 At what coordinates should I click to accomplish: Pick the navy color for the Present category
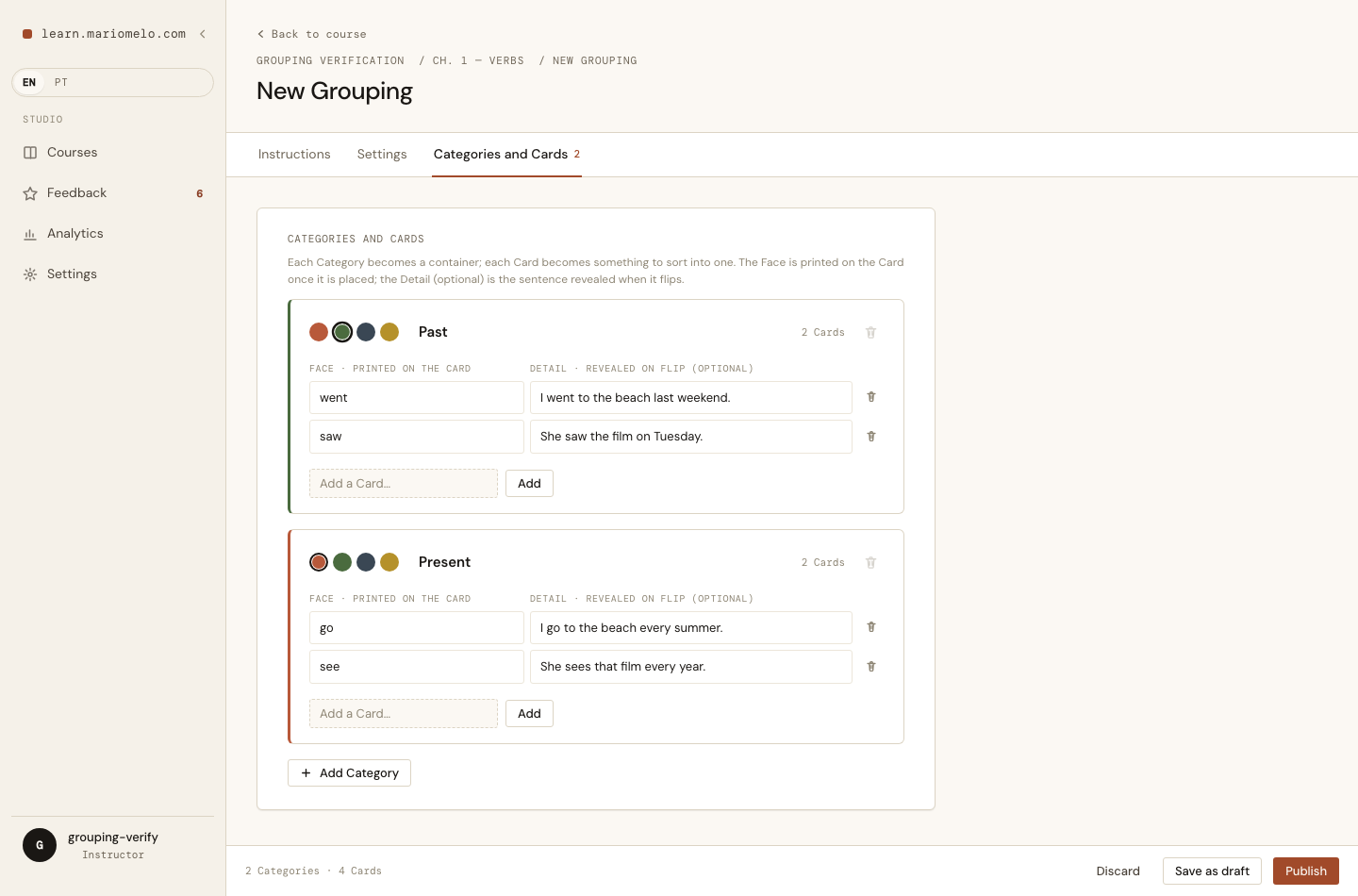click(x=366, y=562)
